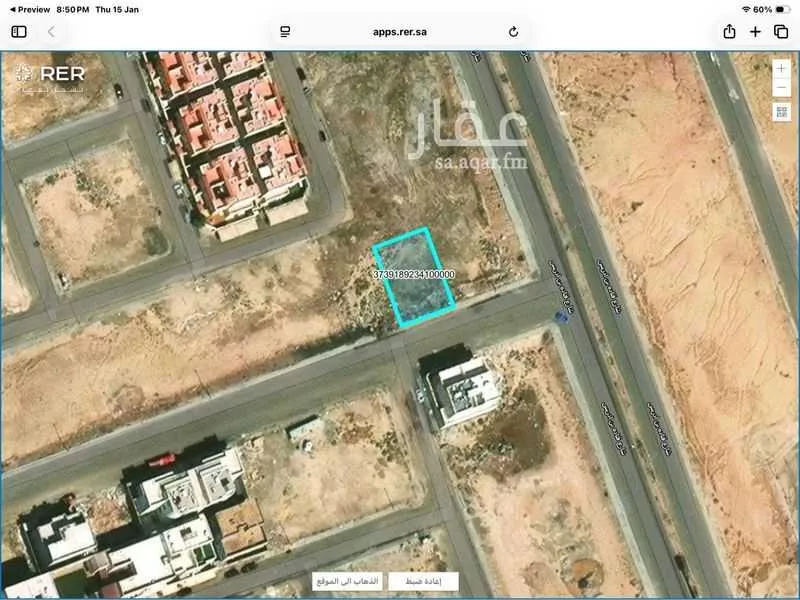Zoom in on the map

coord(781,68)
